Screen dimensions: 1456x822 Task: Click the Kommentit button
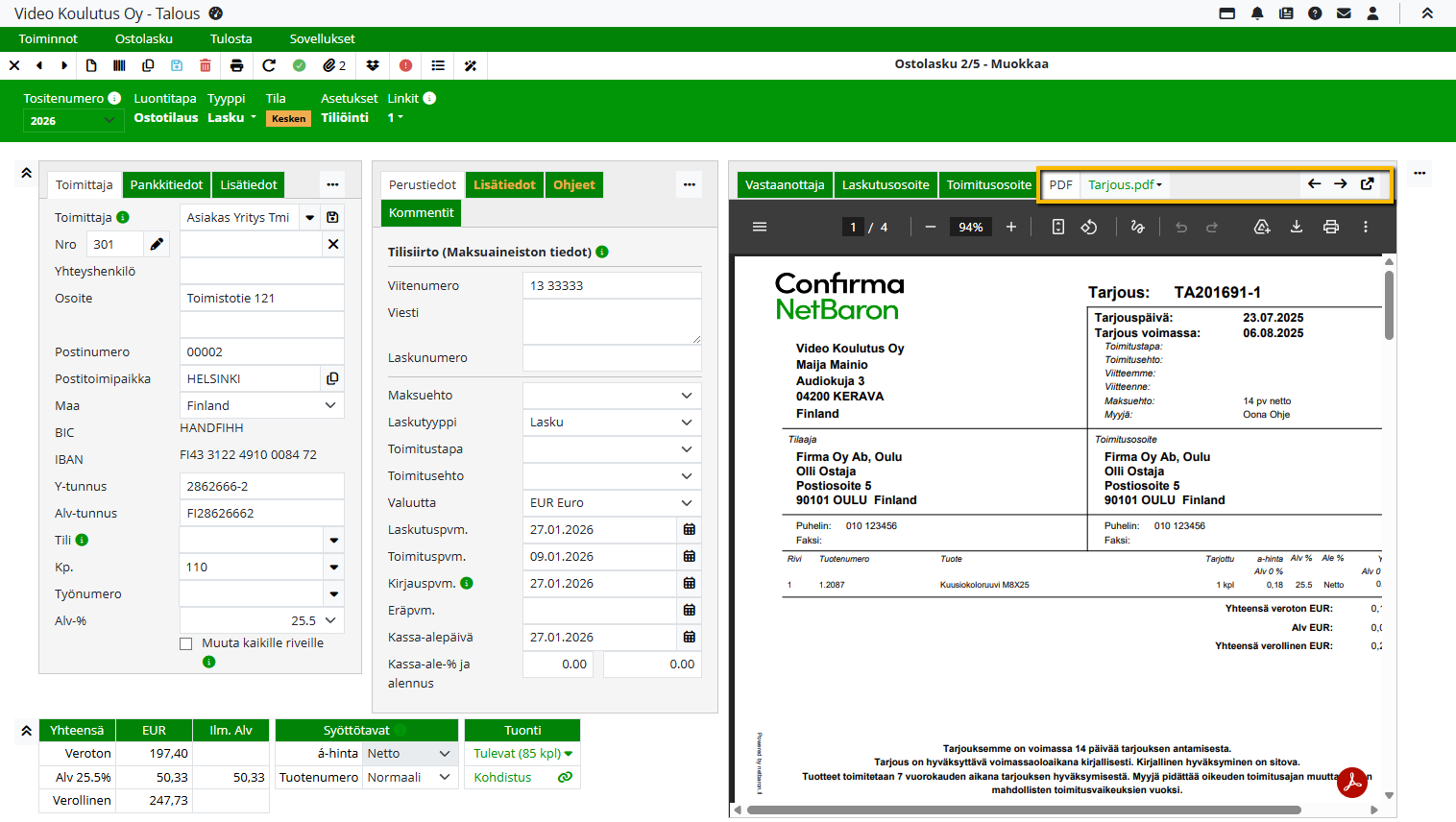click(421, 213)
